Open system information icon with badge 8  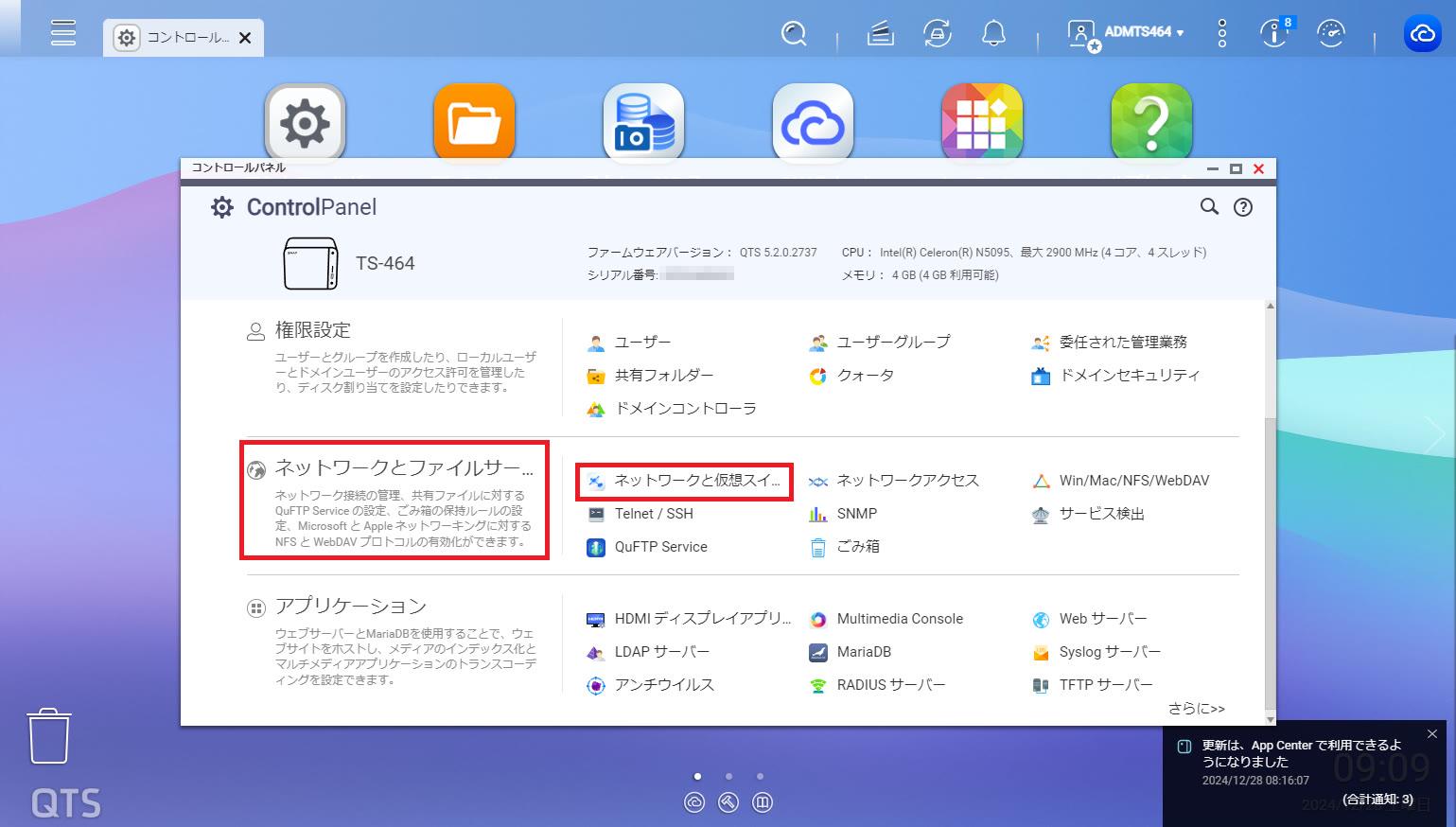[1275, 33]
